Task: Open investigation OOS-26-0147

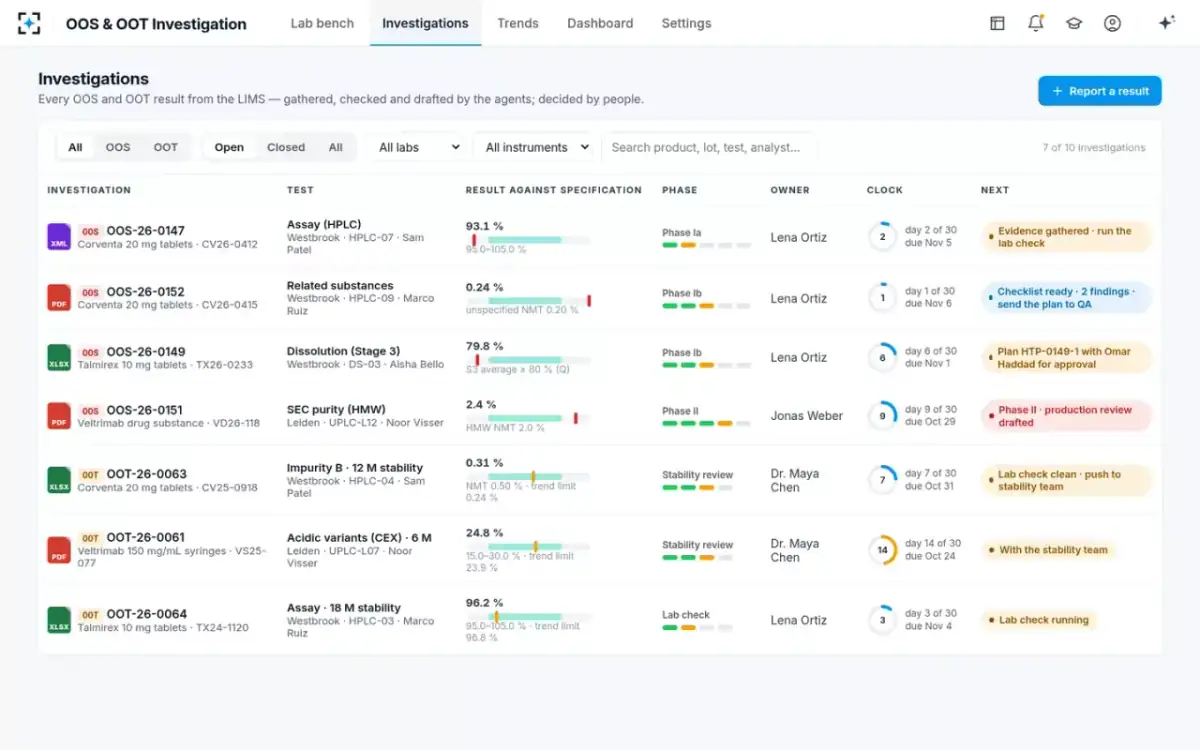Action: tap(146, 231)
